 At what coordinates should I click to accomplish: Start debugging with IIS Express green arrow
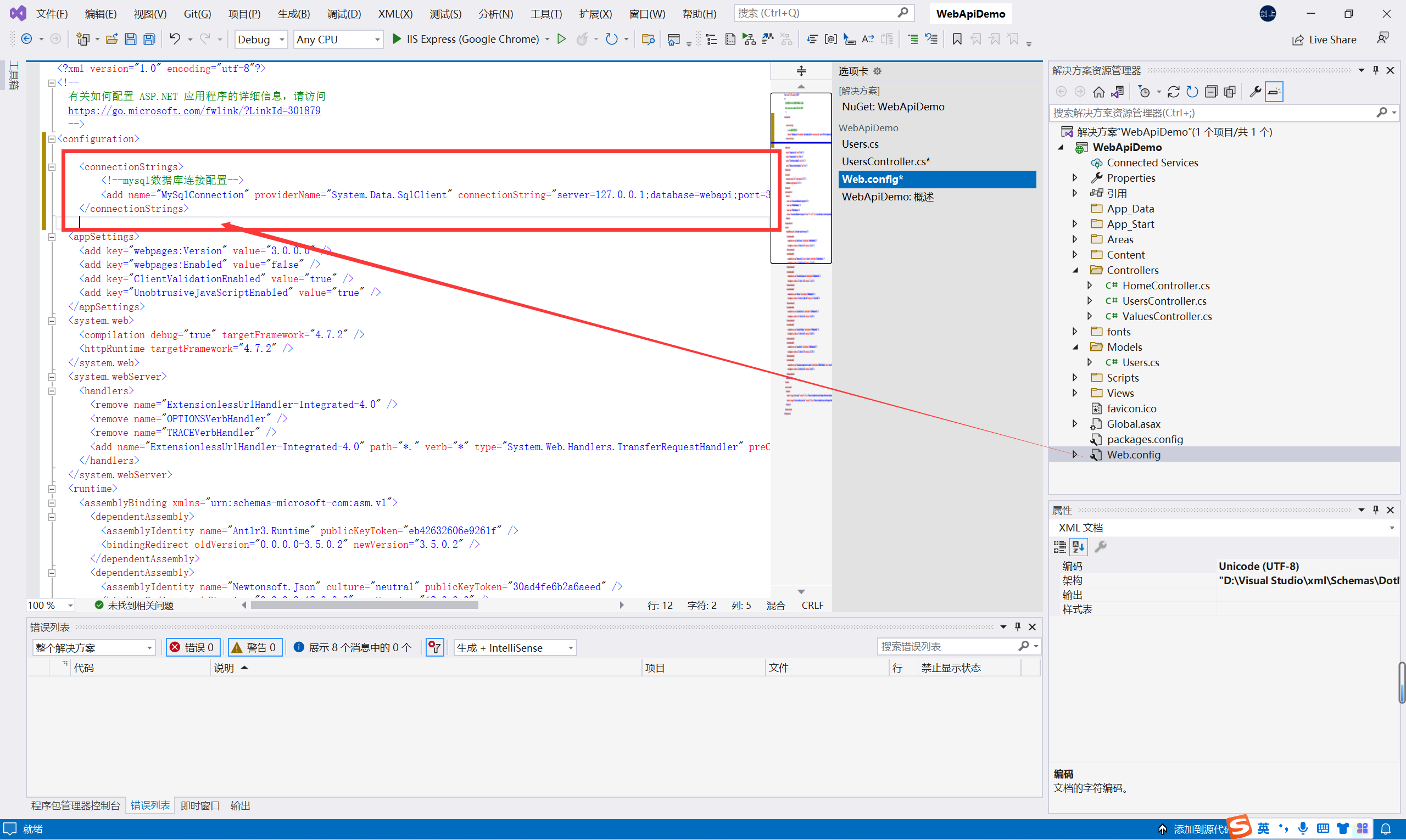coord(397,39)
